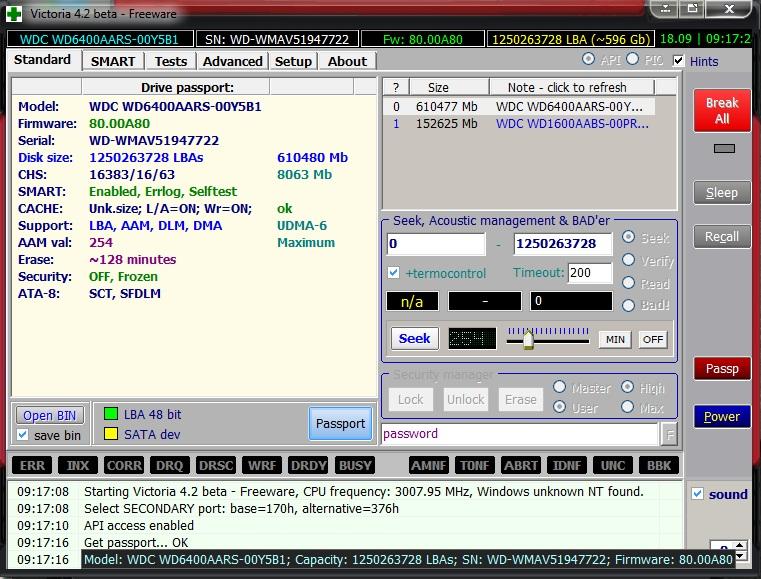Viewport: 761px width, 579px height.
Task: Click the blue Power button
Action: point(722,417)
